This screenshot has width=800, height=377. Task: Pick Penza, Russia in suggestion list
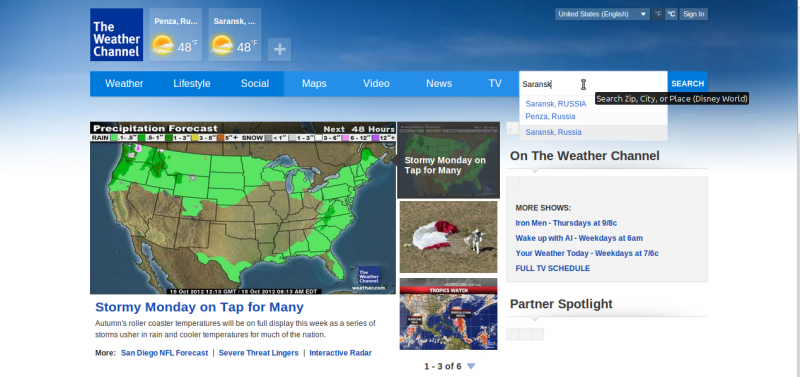(550, 116)
